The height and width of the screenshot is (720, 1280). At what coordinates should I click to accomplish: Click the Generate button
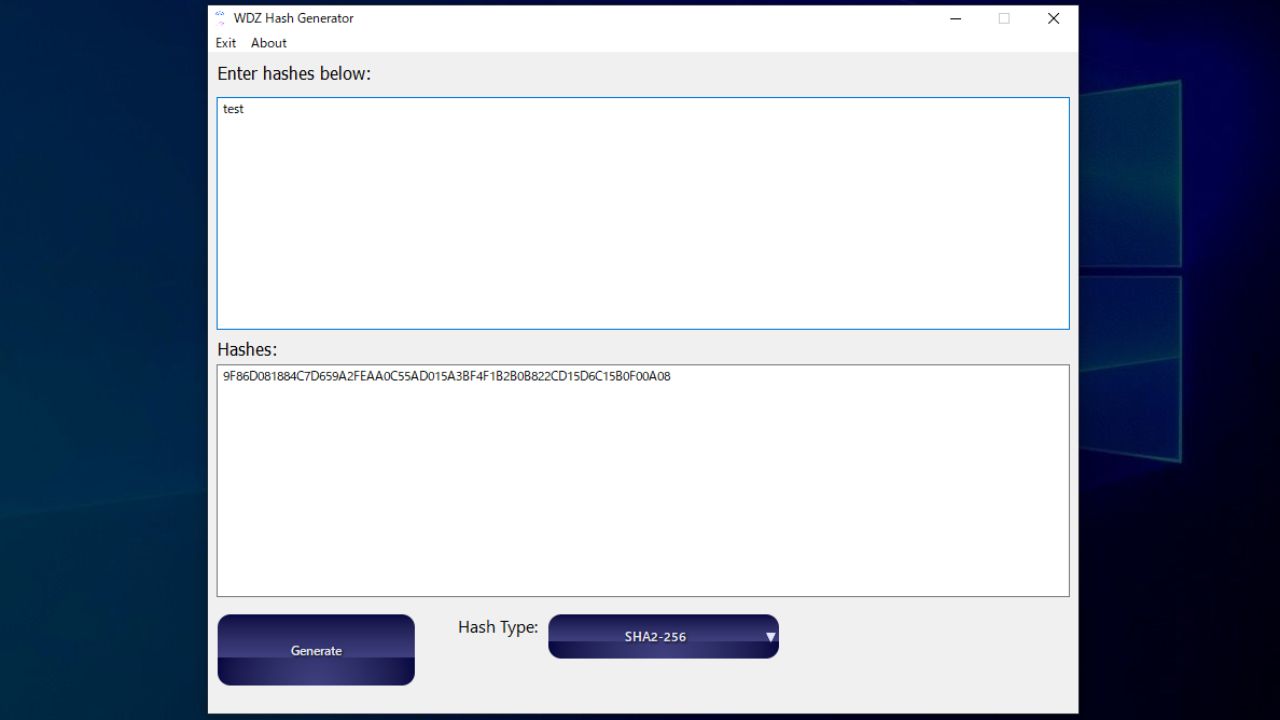point(316,650)
